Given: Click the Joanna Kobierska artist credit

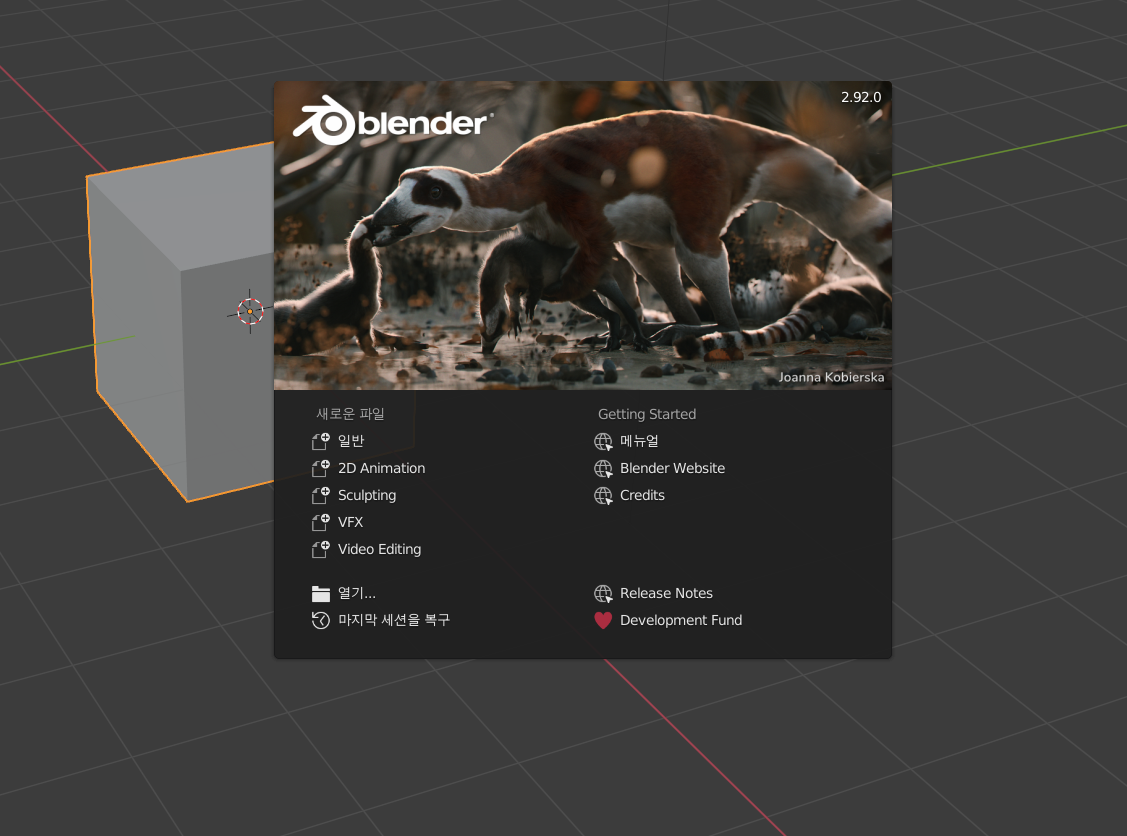Looking at the screenshot, I should pyautogui.click(x=831, y=378).
